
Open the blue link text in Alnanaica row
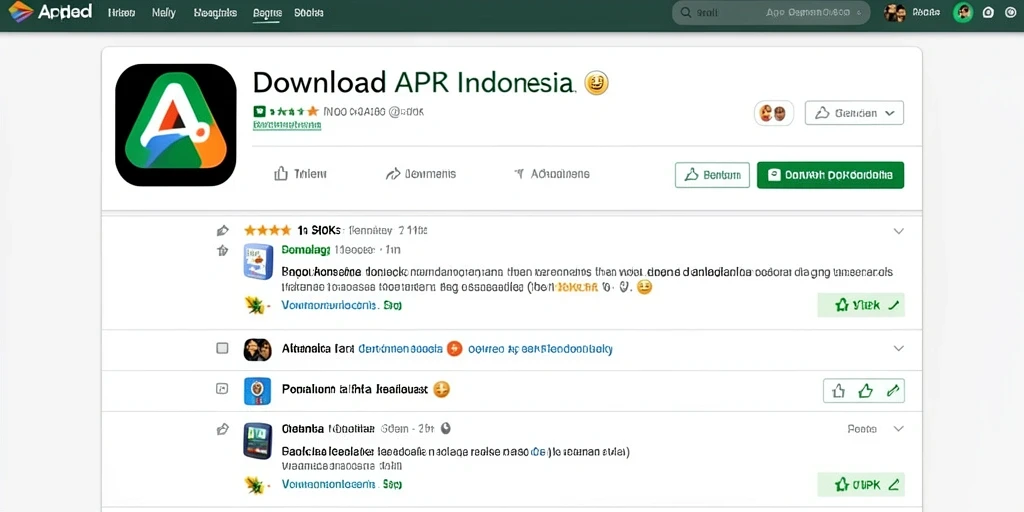(x=401, y=349)
